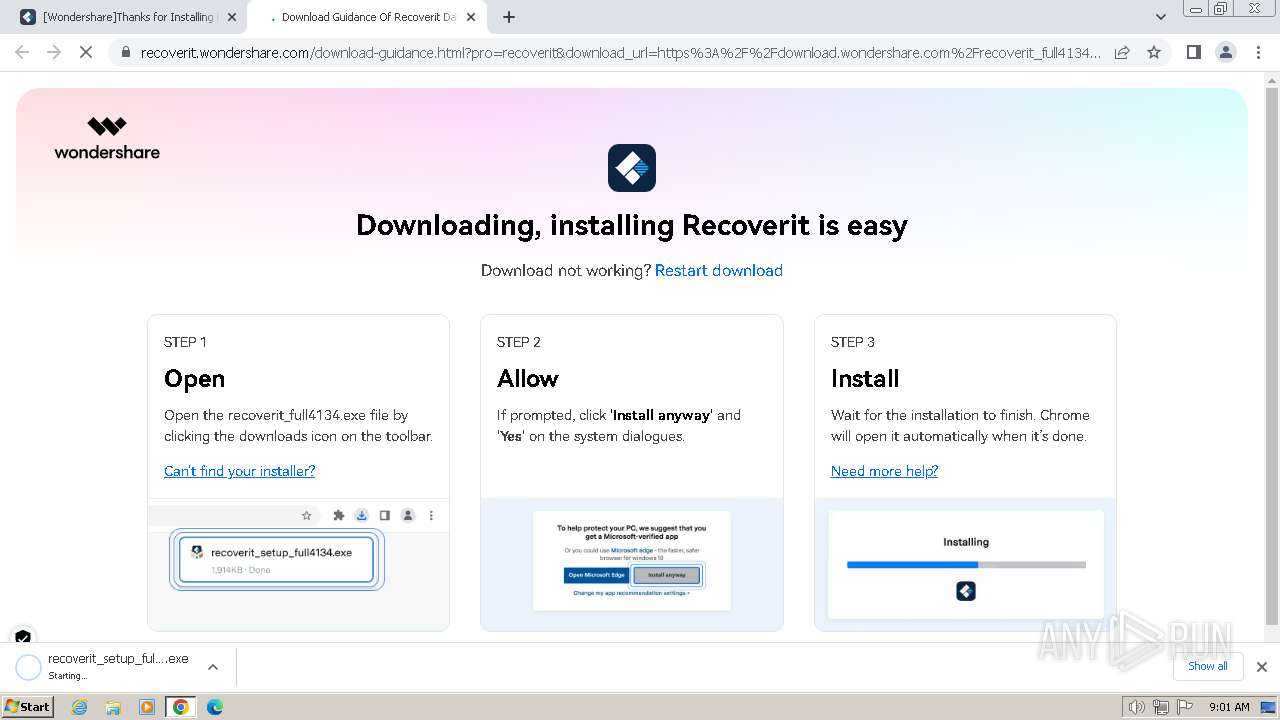Click the shield privacy badge icon
Image resolution: width=1280 pixels, height=720 pixels.
coord(23,637)
